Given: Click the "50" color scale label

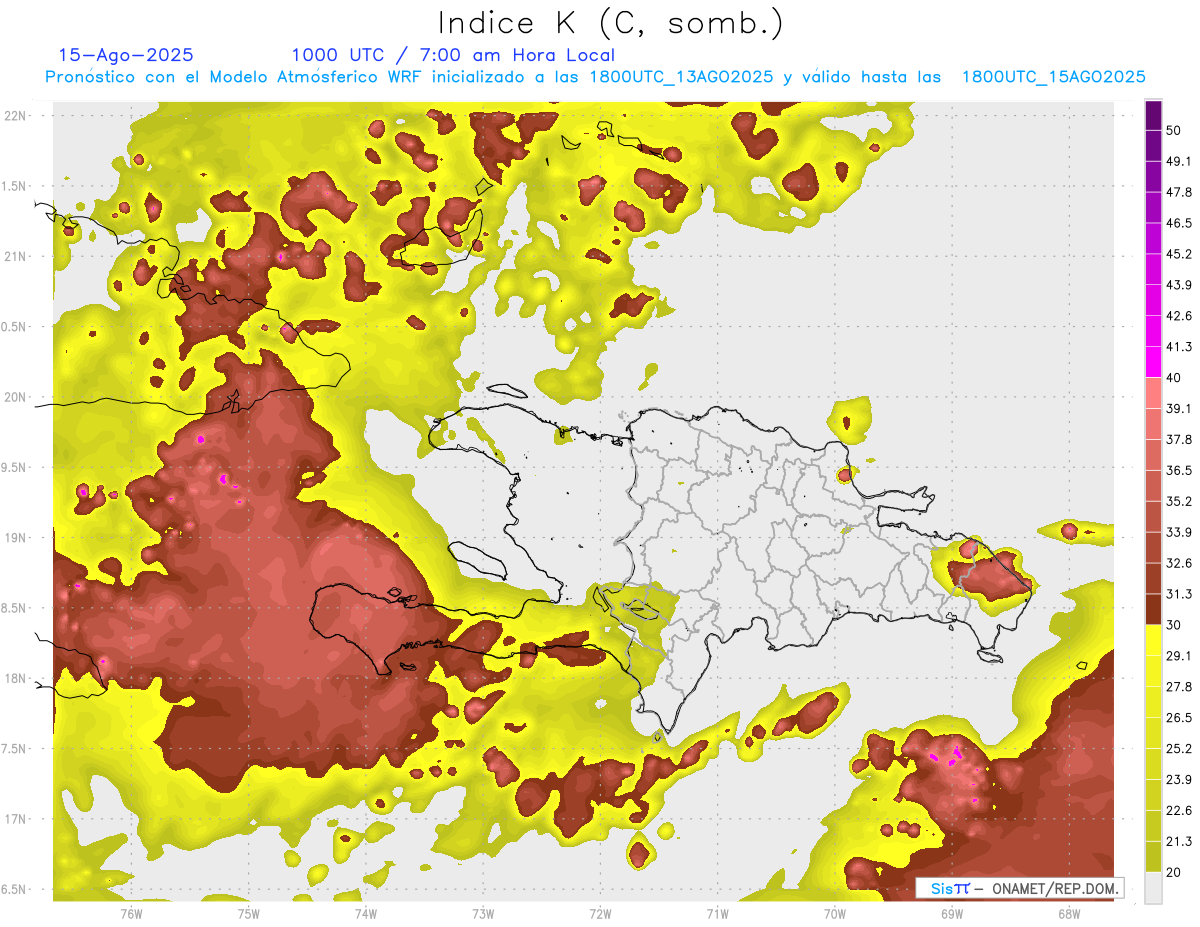Looking at the screenshot, I should pyautogui.click(x=1173, y=131).
